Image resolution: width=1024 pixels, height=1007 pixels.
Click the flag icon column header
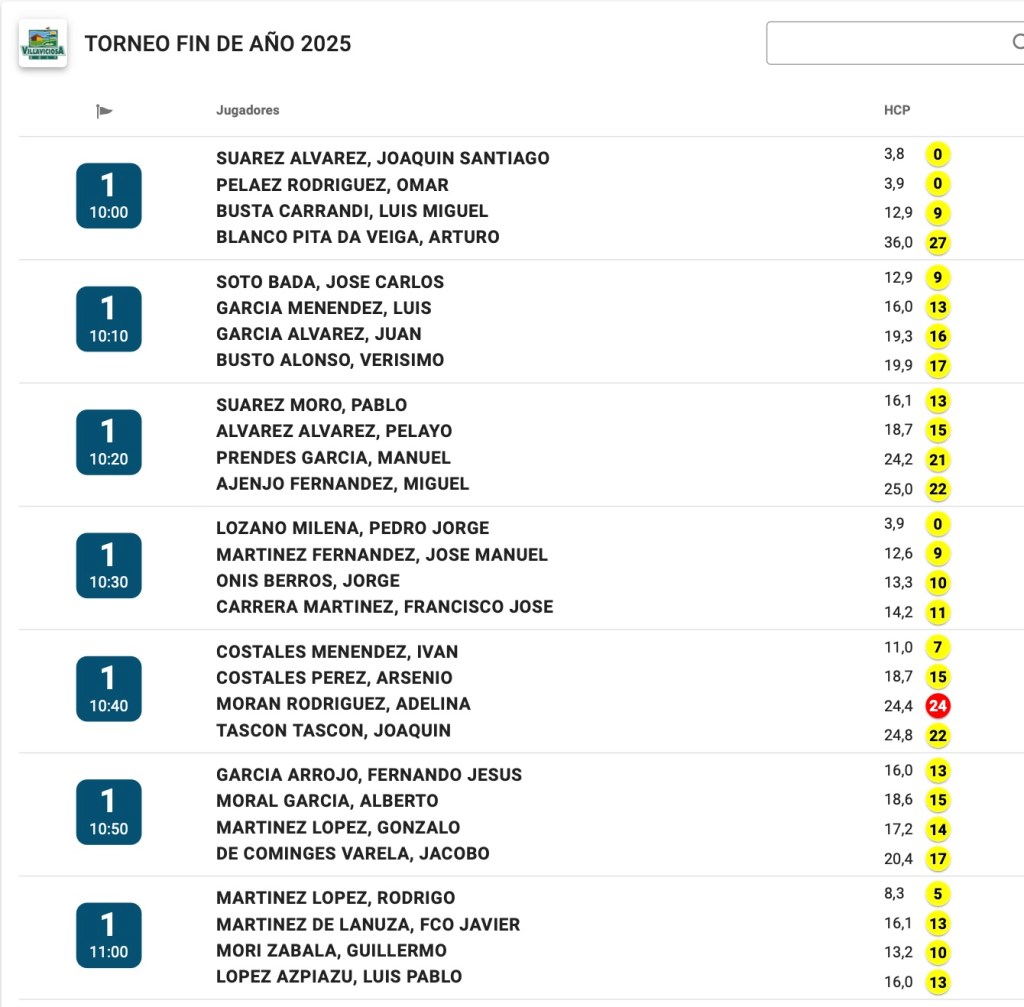(104, 111)
